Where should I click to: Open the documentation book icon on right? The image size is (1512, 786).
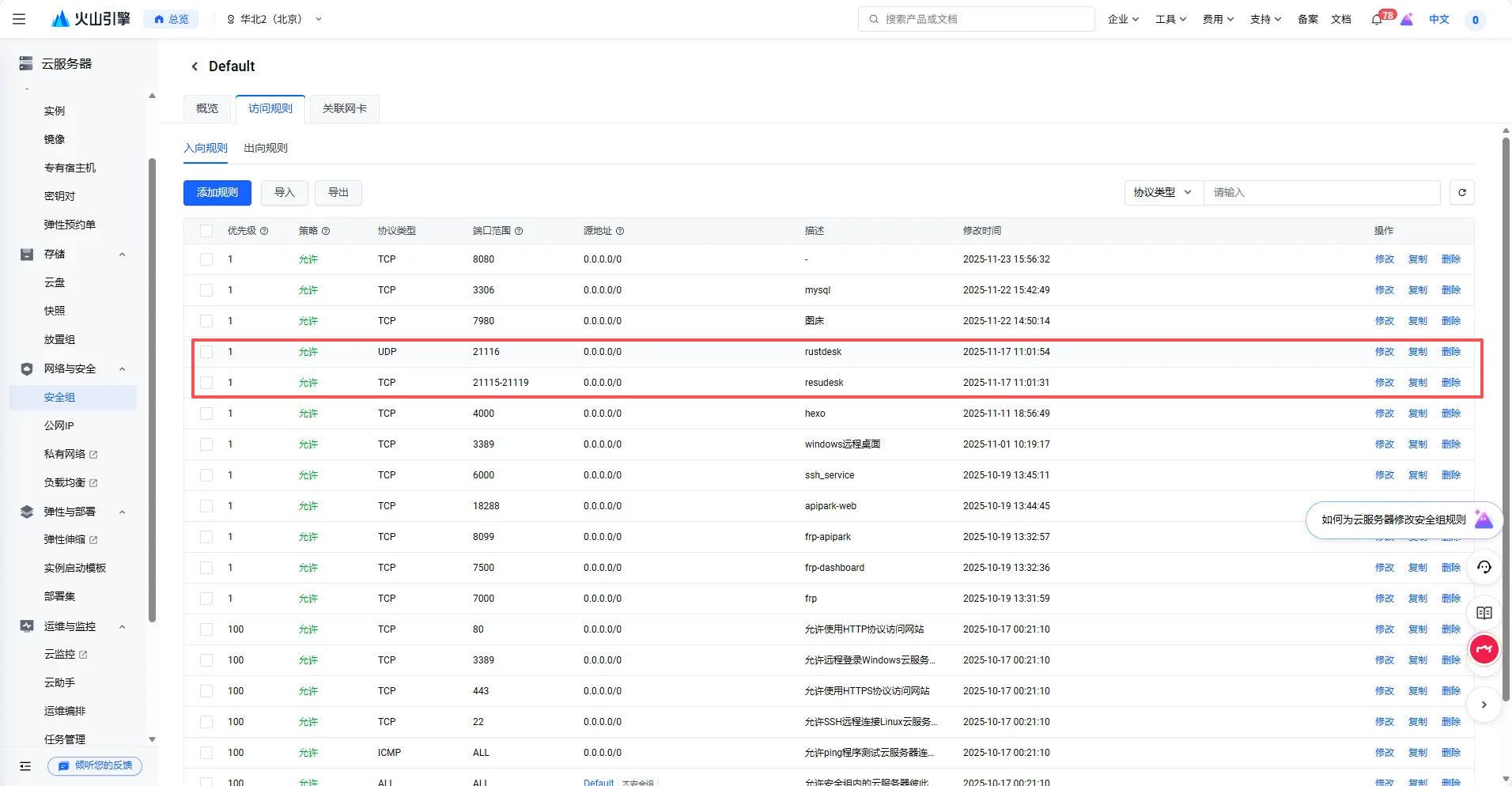(x=1484, y=613)
